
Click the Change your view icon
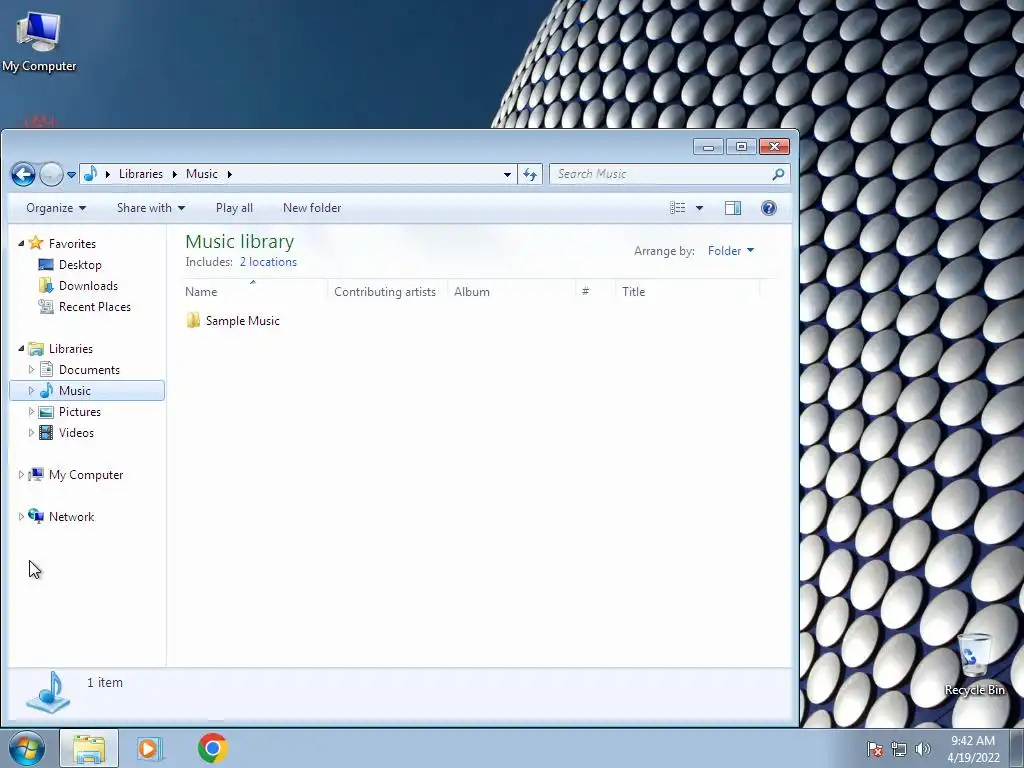(678, 208)
